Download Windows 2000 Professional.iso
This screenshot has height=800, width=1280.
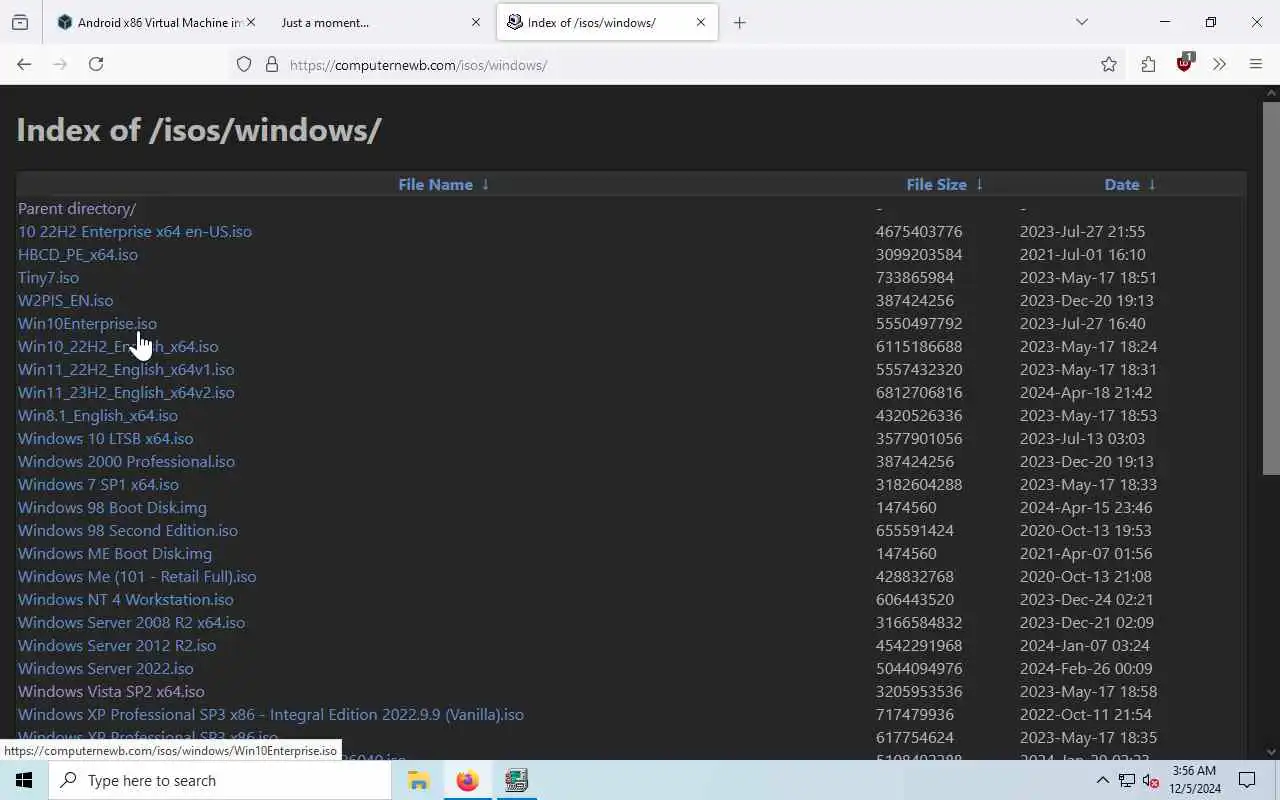point(126,461)
